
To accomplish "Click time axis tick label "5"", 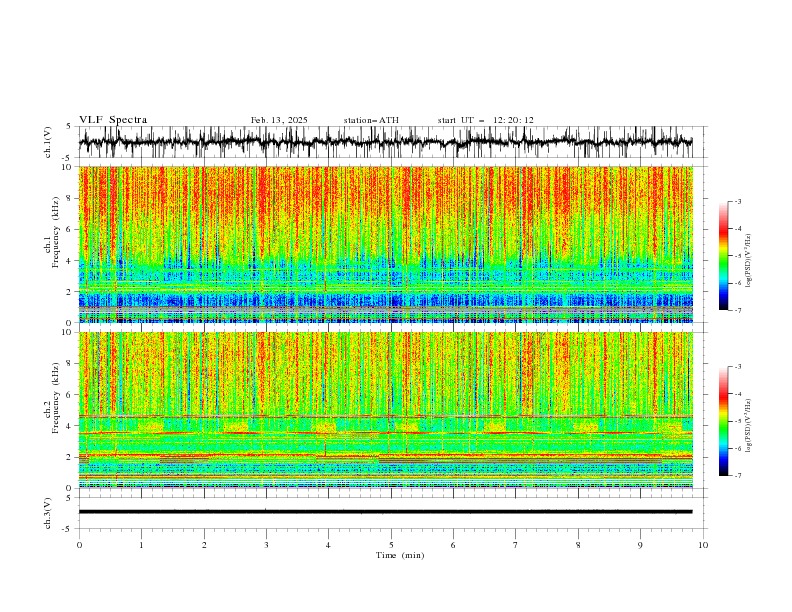I will click(391, 545).
